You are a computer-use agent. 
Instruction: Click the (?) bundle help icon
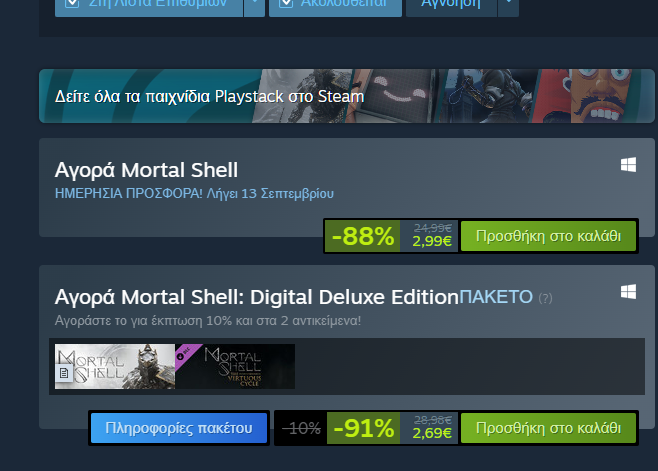pos(545,298)
